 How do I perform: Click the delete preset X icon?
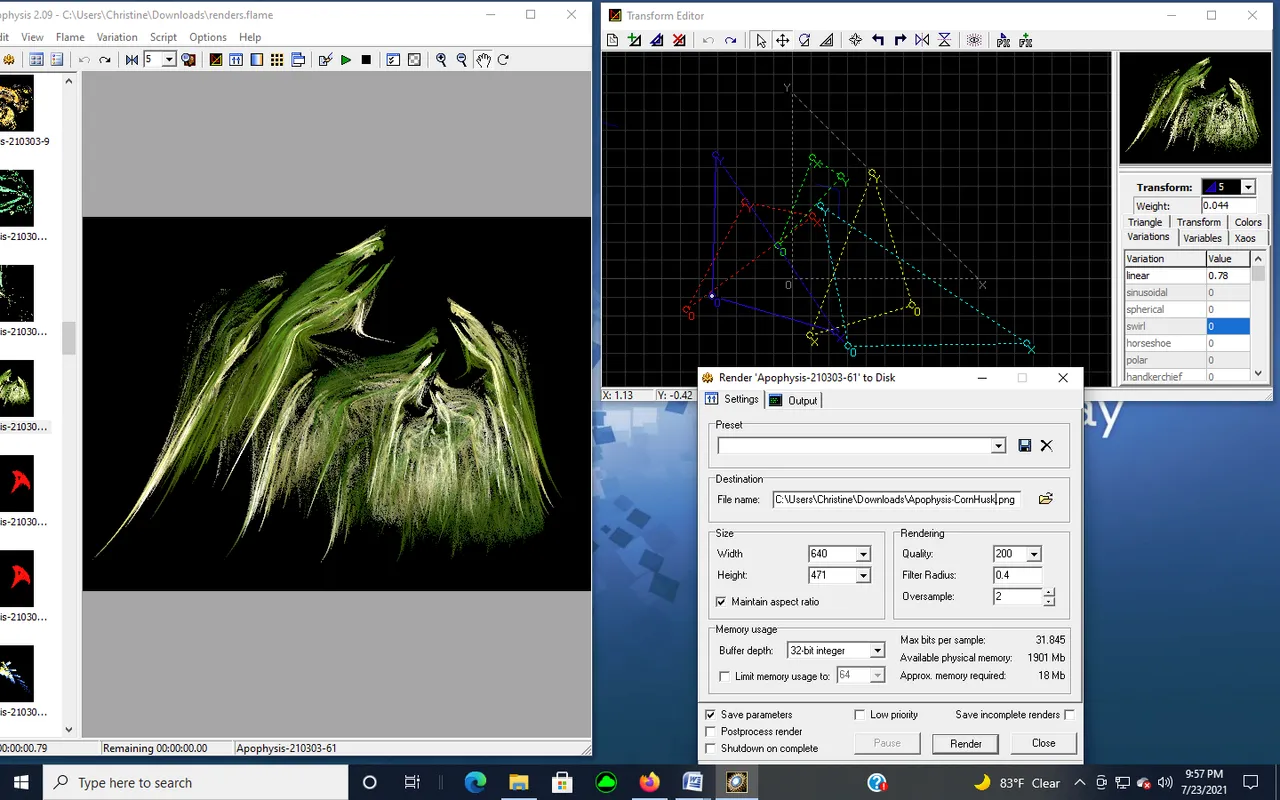pos(1047,446)
